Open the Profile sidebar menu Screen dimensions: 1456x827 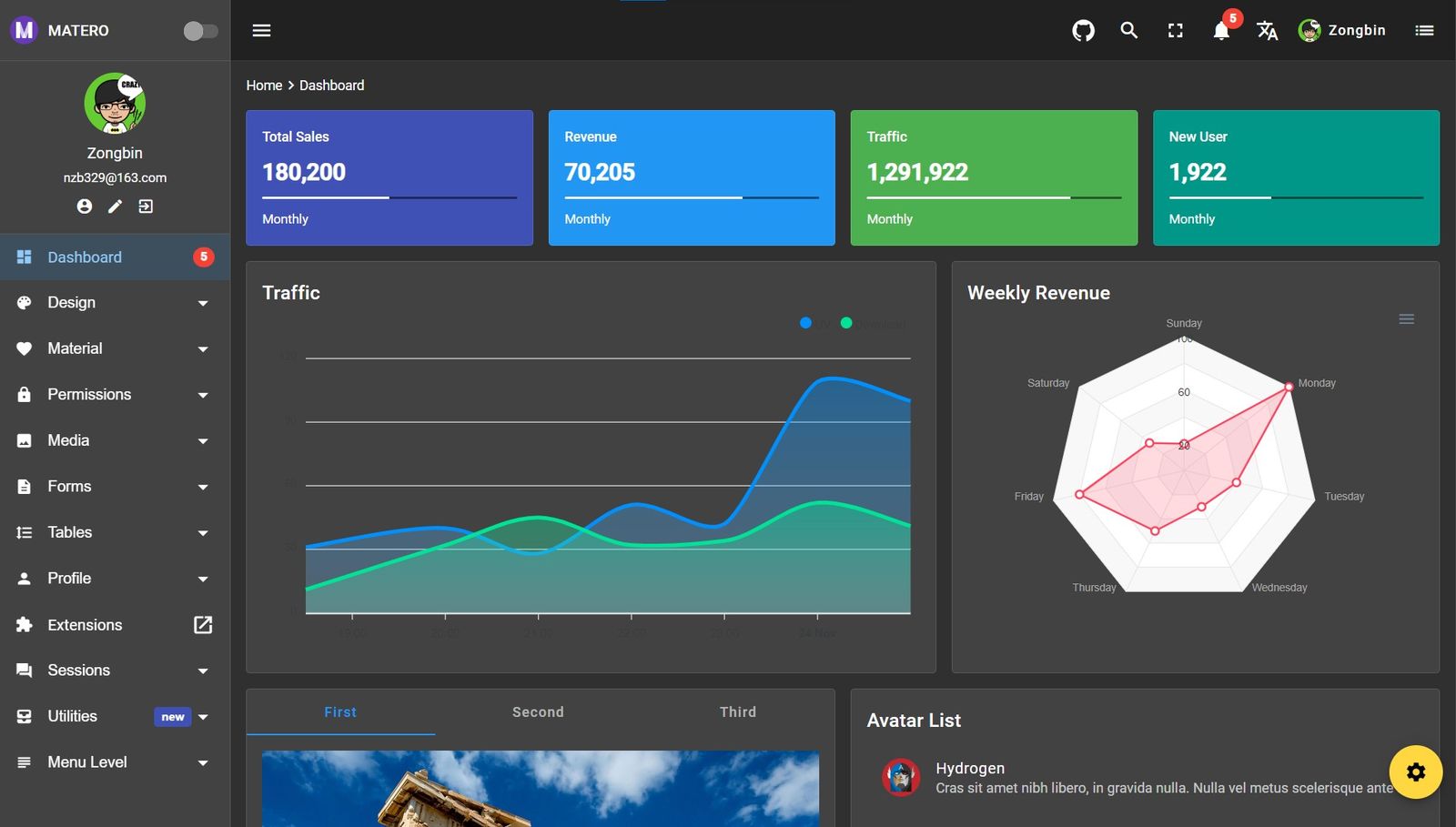pyautogui.click(x=115, y=579)
